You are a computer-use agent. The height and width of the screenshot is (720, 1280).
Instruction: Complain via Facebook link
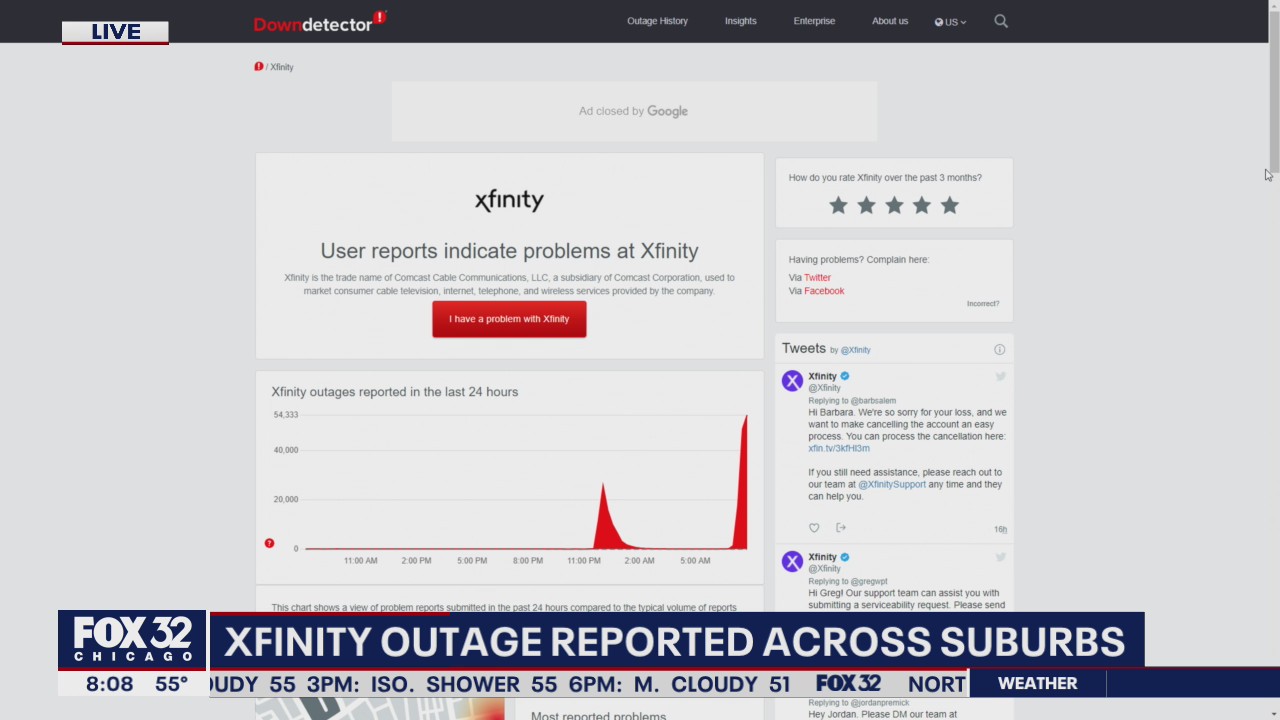coord(824,291)
